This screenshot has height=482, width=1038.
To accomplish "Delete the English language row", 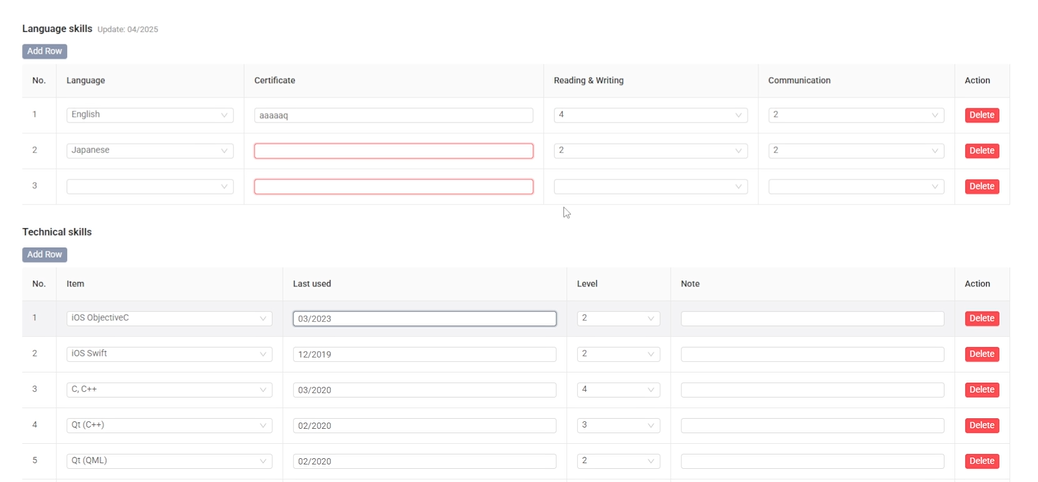I will click(x=981, y=115).
